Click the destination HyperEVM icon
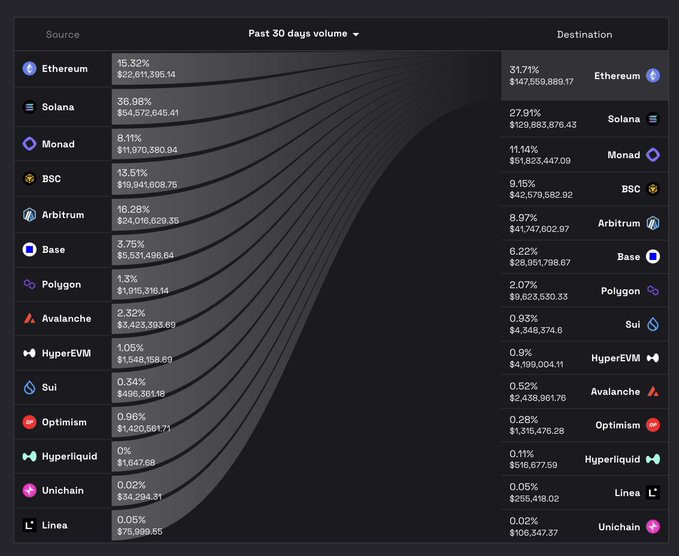679x556 pixels. 653,358
